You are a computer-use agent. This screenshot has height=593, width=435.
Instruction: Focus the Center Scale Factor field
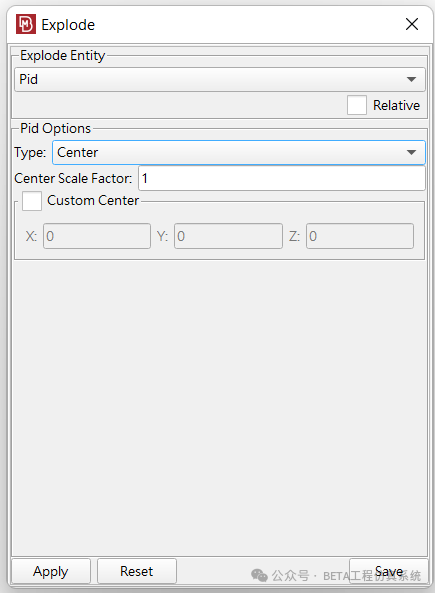point(282,178)
